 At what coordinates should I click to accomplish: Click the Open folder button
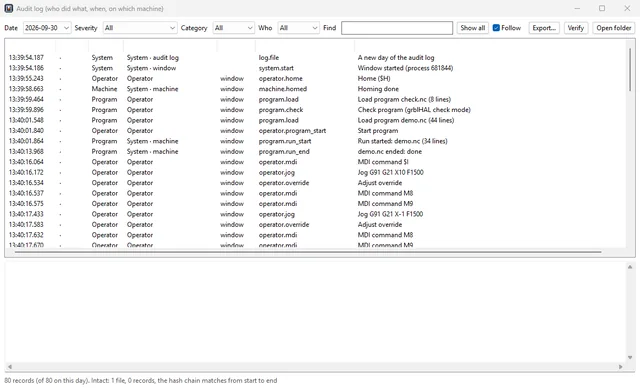[x=613, y=28]
